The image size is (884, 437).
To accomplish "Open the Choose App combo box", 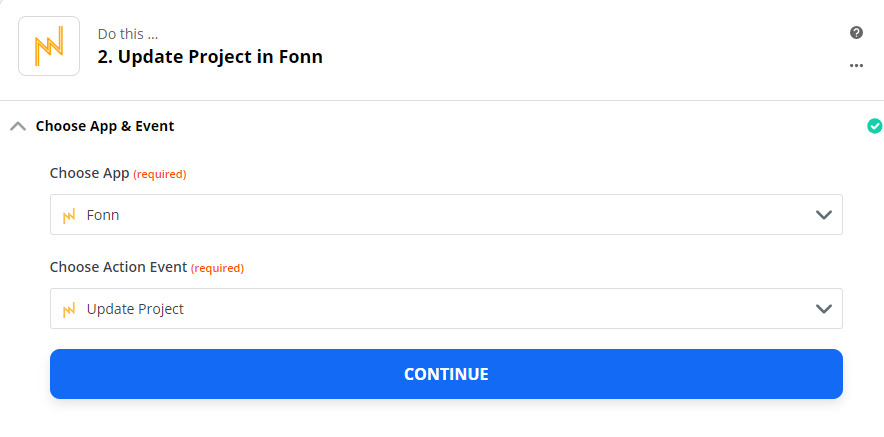I will [446, 214].
